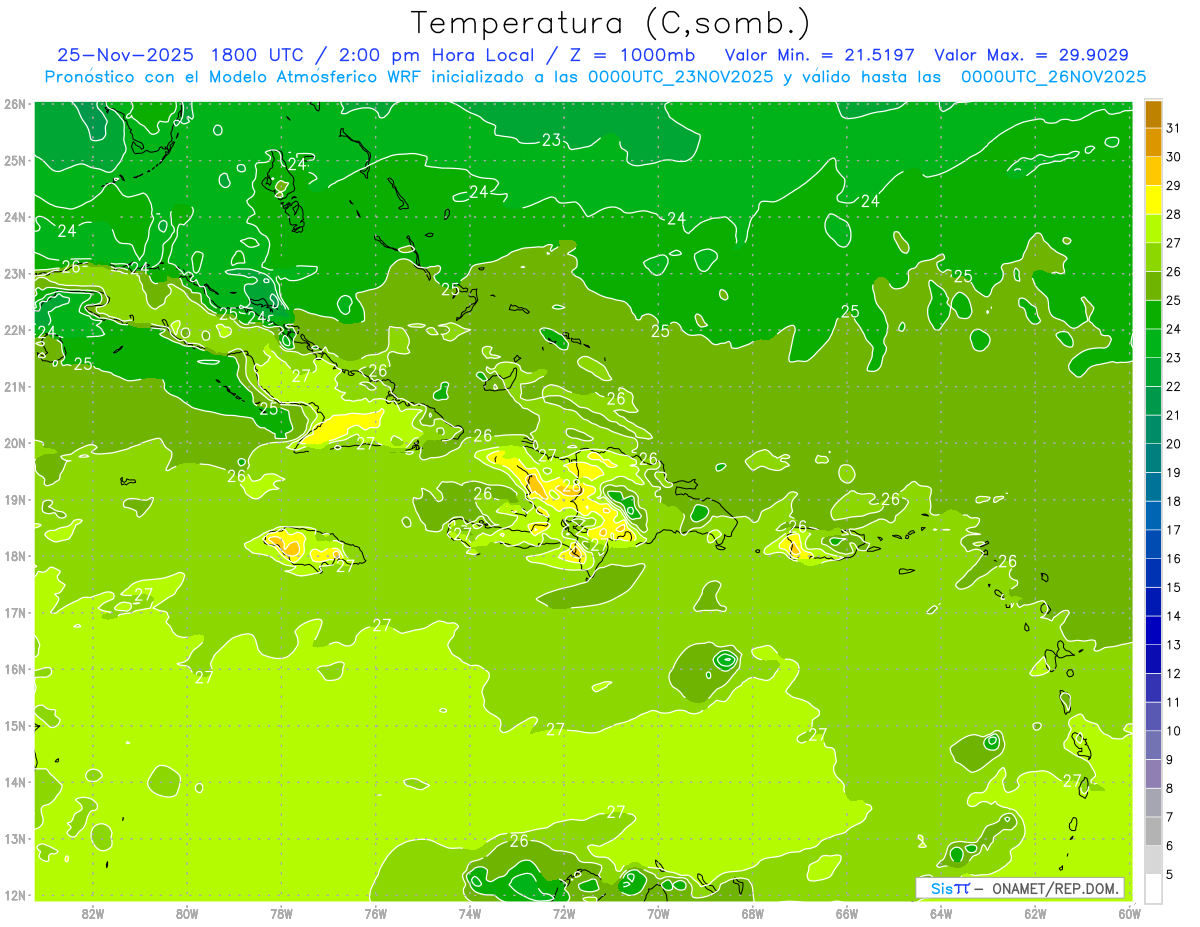Image resolution: width=1200 pixels, height=927 pixels.
Task: Click the dark orange legend swatch above 31
Action: pyautogui.click(x=1153, y=114)
